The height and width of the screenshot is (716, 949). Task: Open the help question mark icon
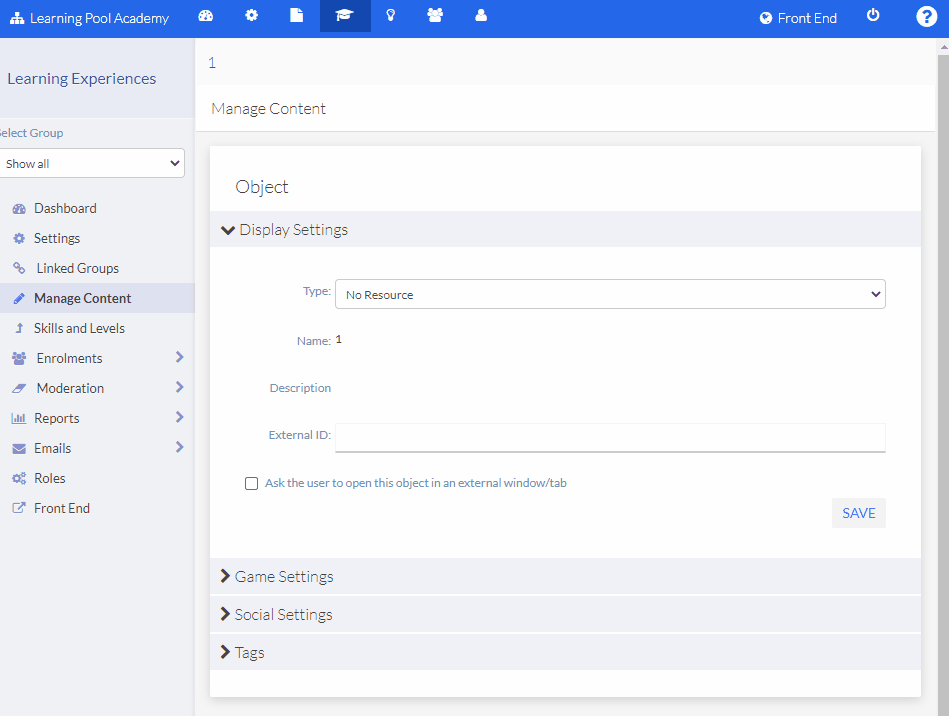click(926, 16)
